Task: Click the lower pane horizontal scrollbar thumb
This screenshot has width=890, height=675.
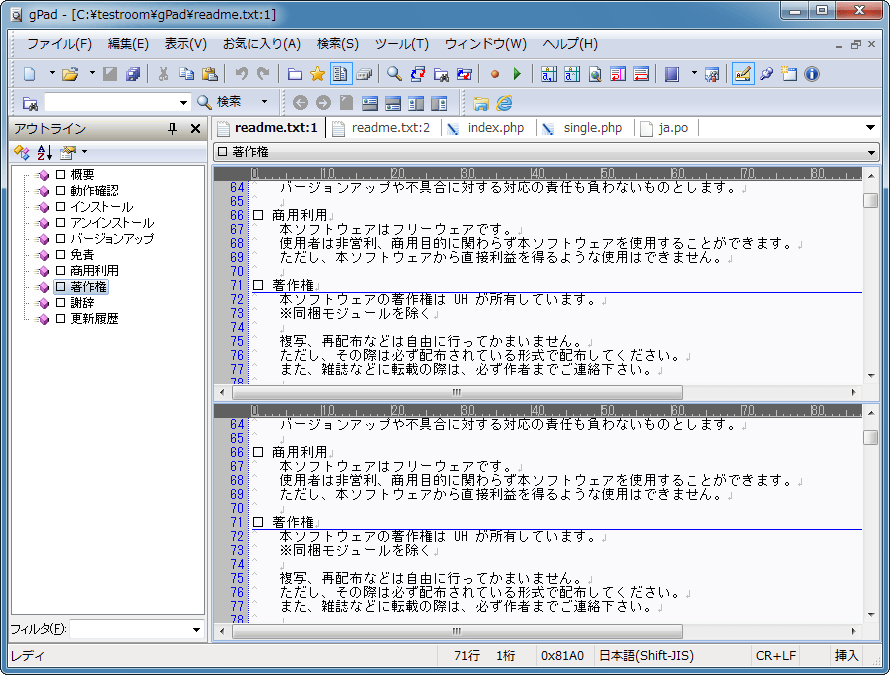Action: click(x=457, y=631)
